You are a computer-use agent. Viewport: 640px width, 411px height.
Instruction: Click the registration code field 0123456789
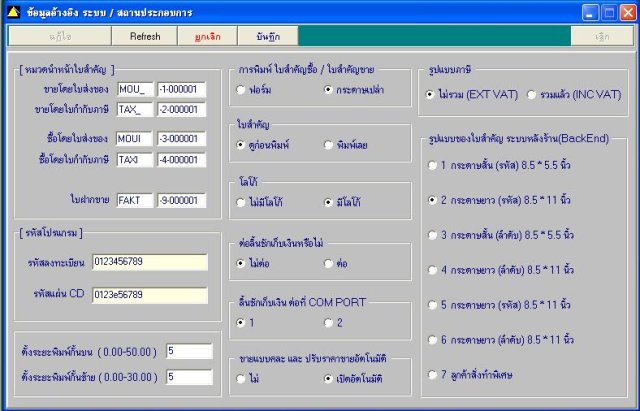tap(150, 262)
